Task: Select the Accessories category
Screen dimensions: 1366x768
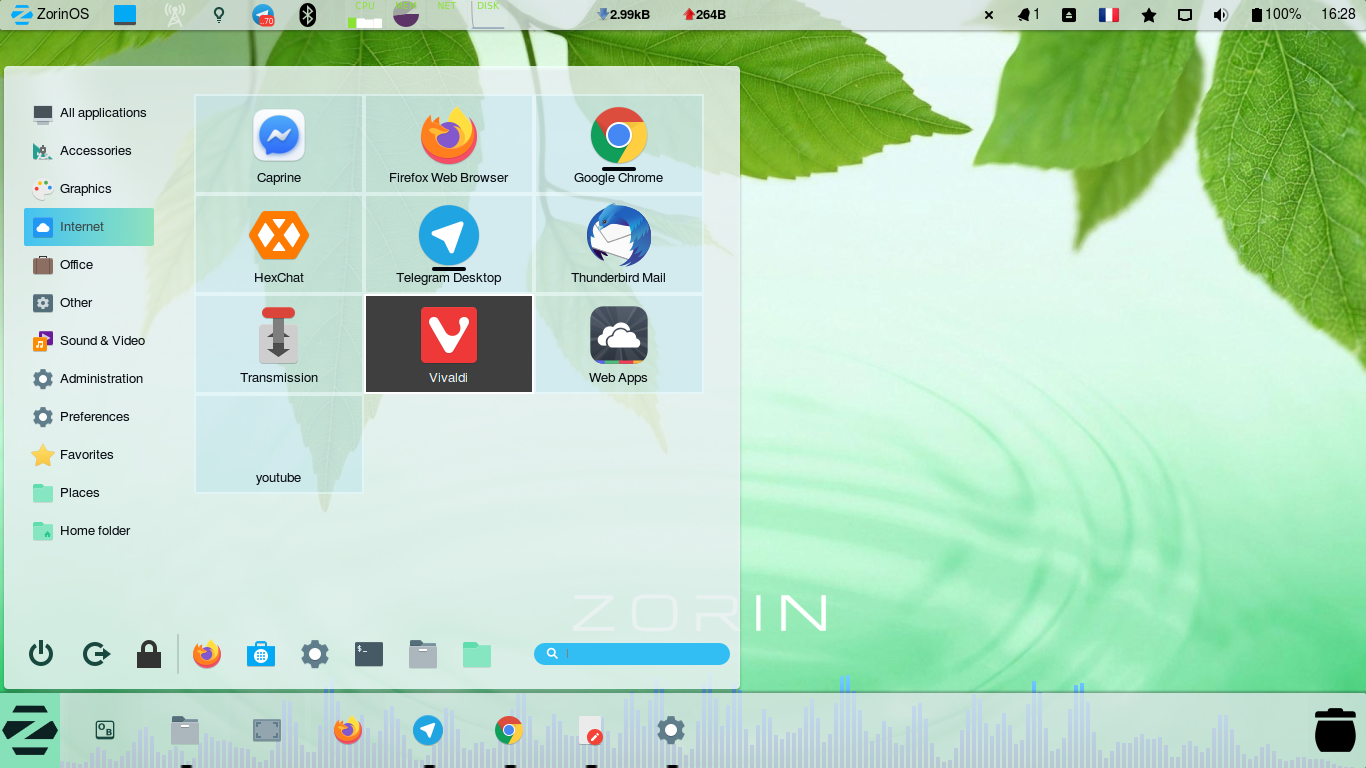Action: click(x=89, y=151)
